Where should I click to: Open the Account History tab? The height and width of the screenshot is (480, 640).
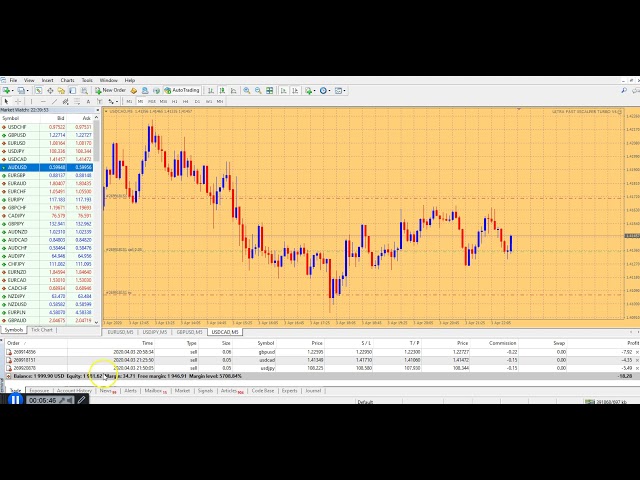[x=74, y=391]
